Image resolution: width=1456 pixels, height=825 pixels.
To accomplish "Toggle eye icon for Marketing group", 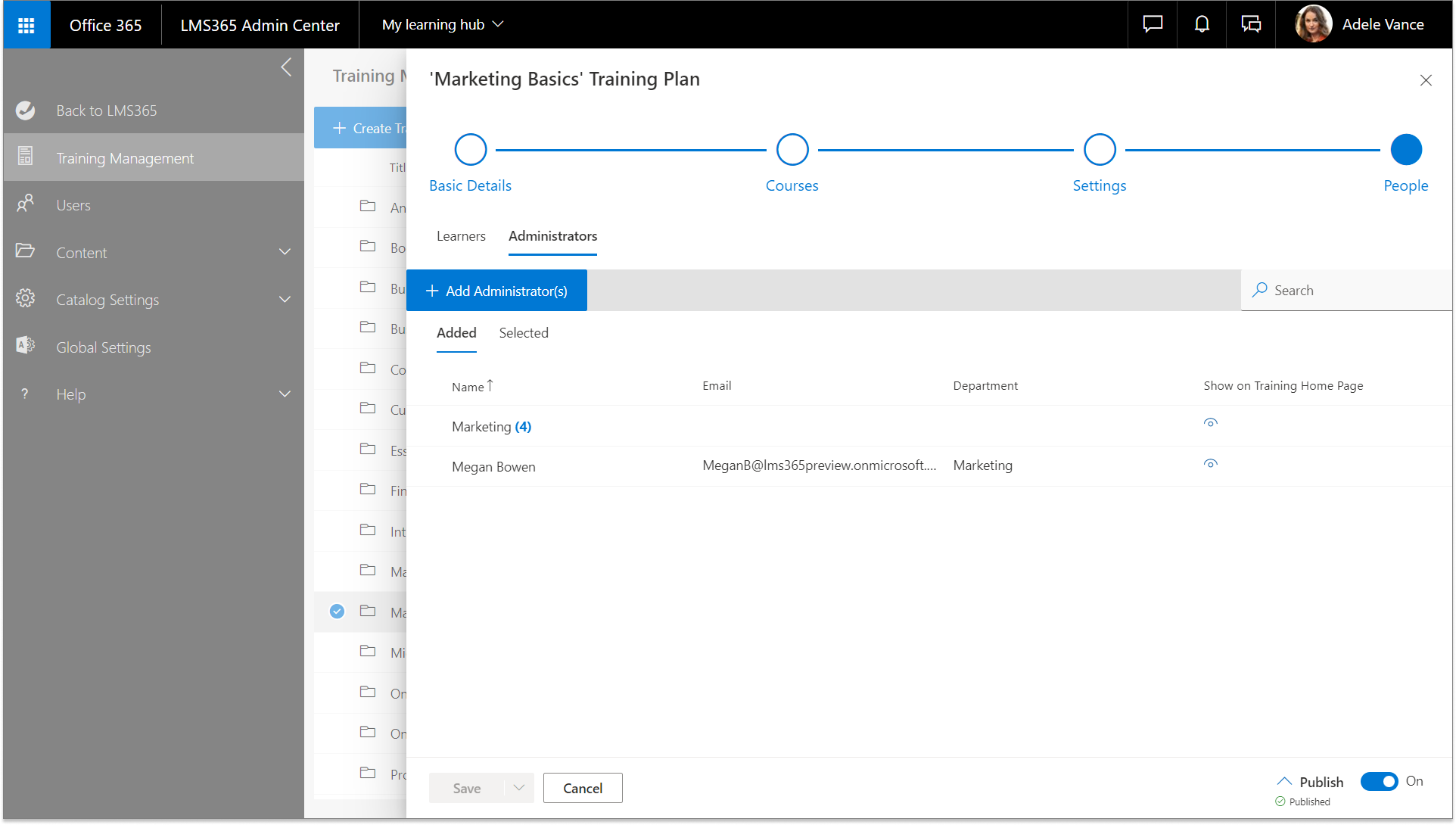I will click(1210, 423).
